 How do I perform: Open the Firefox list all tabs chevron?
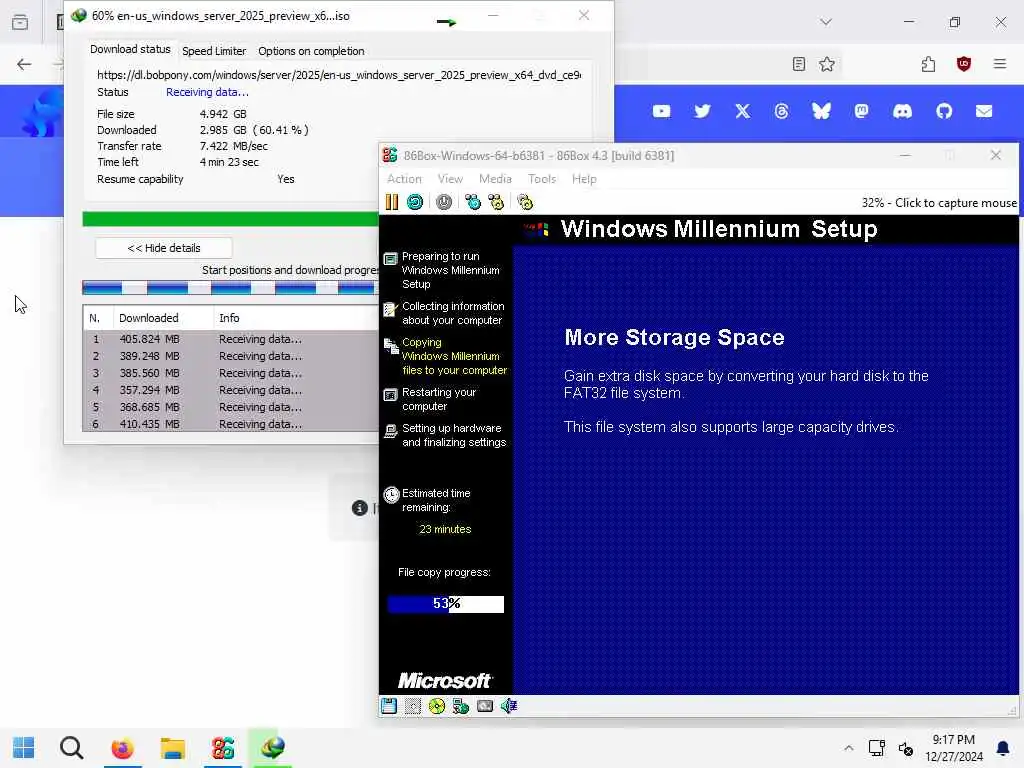(x=826, y=22)
